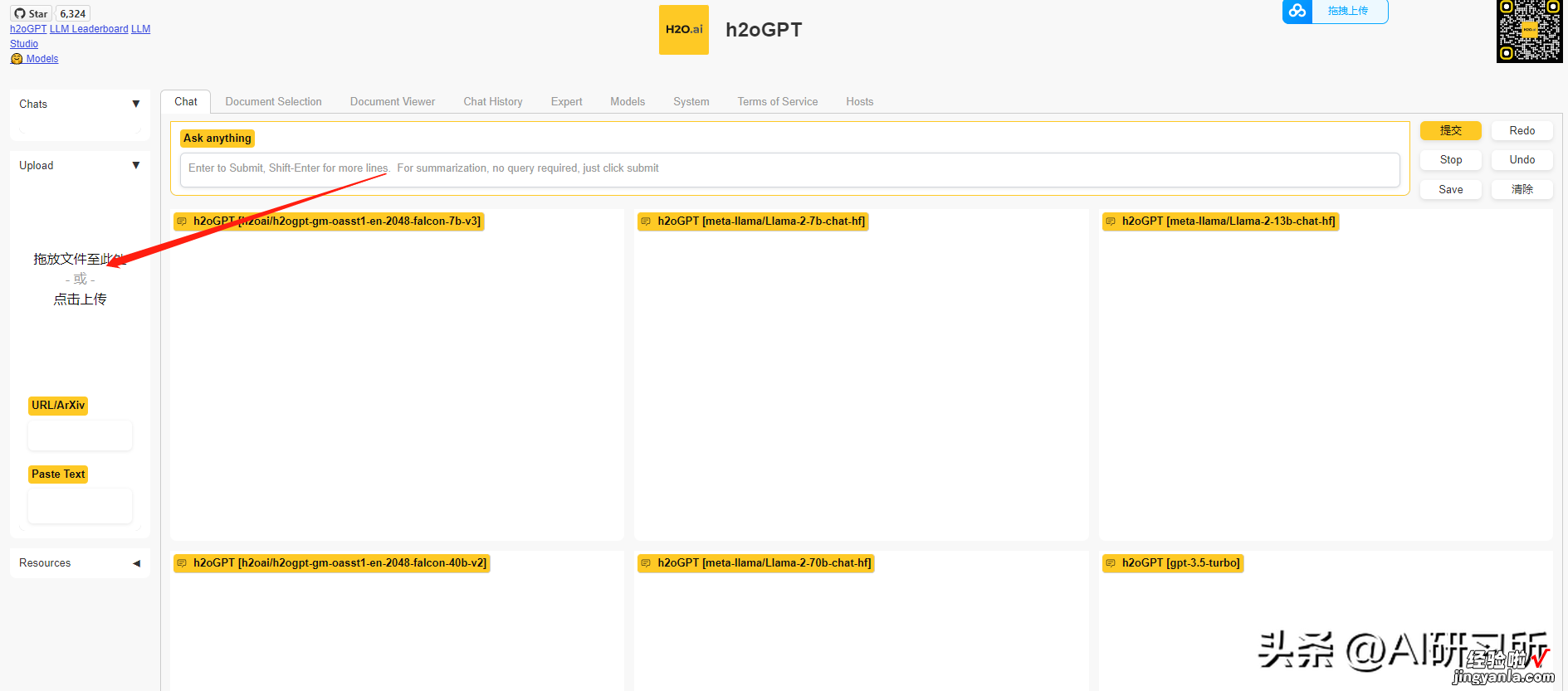
Task: Expand the Resources panel arrow
Action: pyautogui.click(x=136, y=563)
